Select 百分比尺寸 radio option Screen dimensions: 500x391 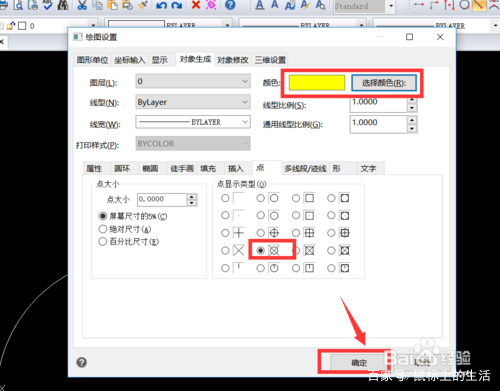point(103,241)
